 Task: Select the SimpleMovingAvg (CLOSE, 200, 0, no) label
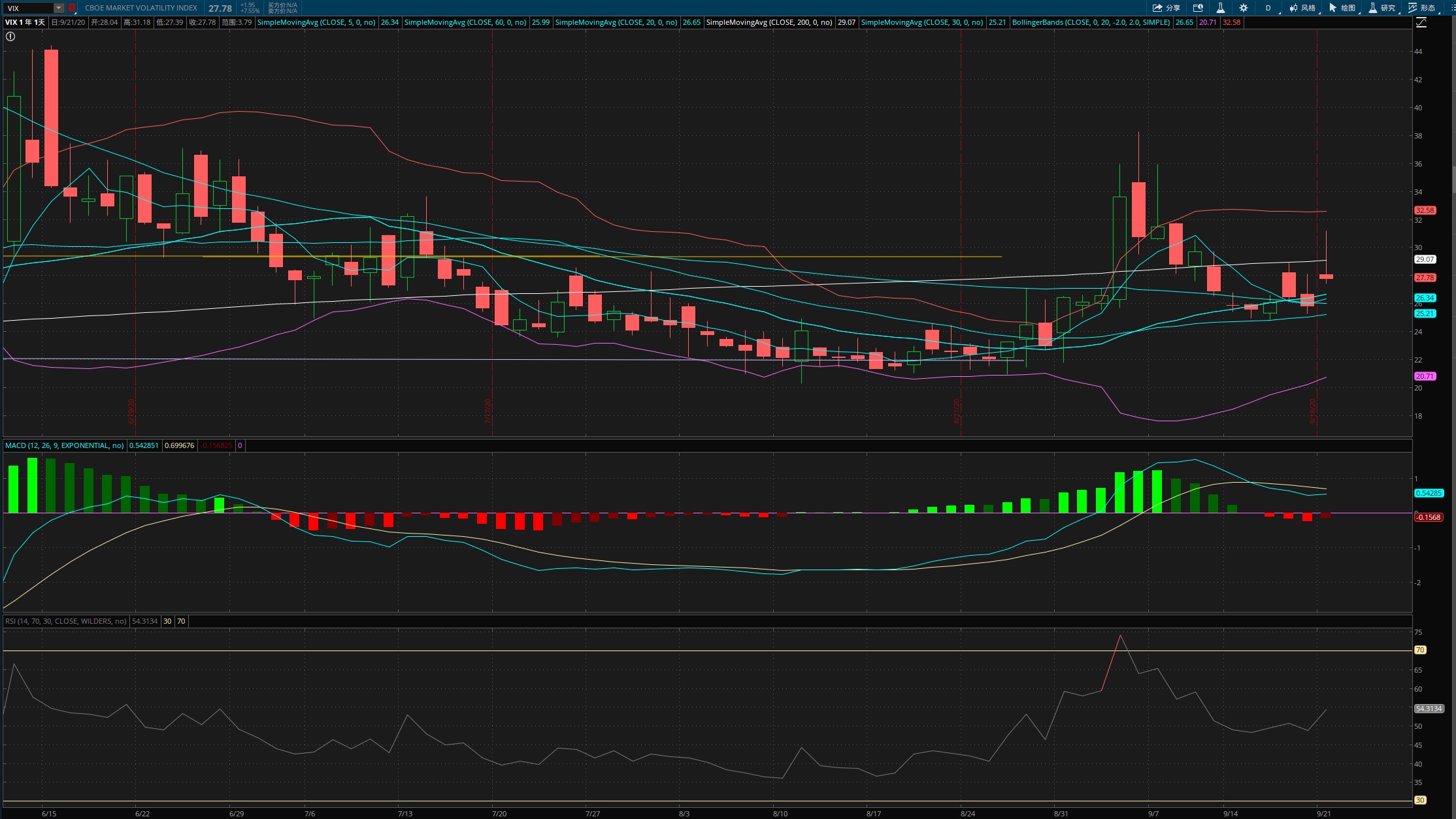[769, 22]
